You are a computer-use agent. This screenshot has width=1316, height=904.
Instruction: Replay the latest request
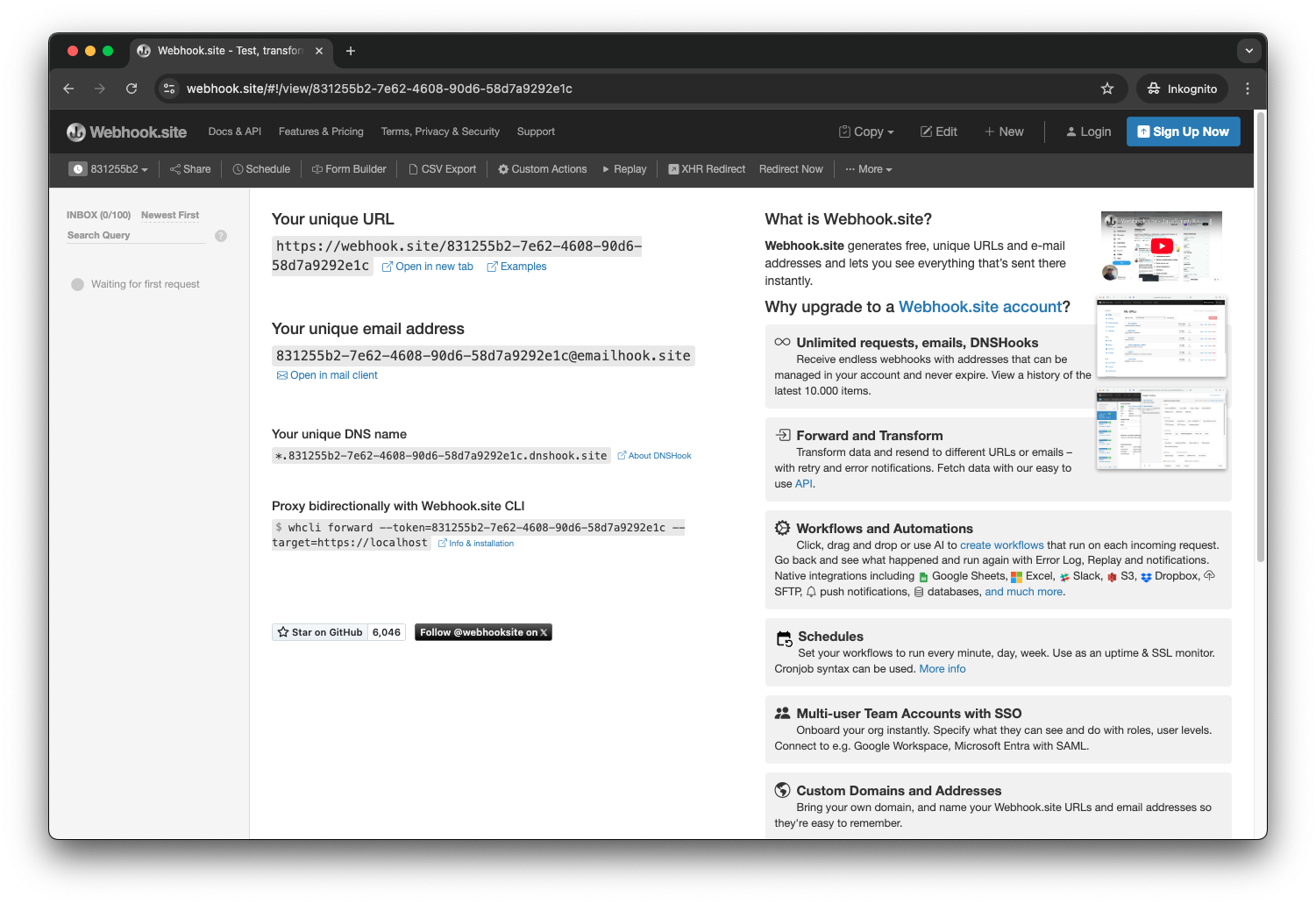click(x=623, y=168)
